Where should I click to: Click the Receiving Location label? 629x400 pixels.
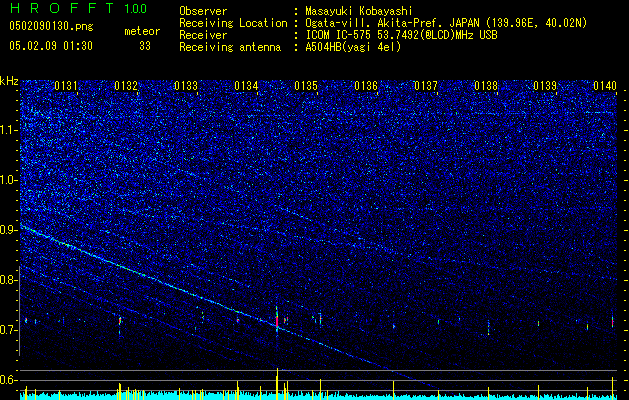tap(233, 23)
